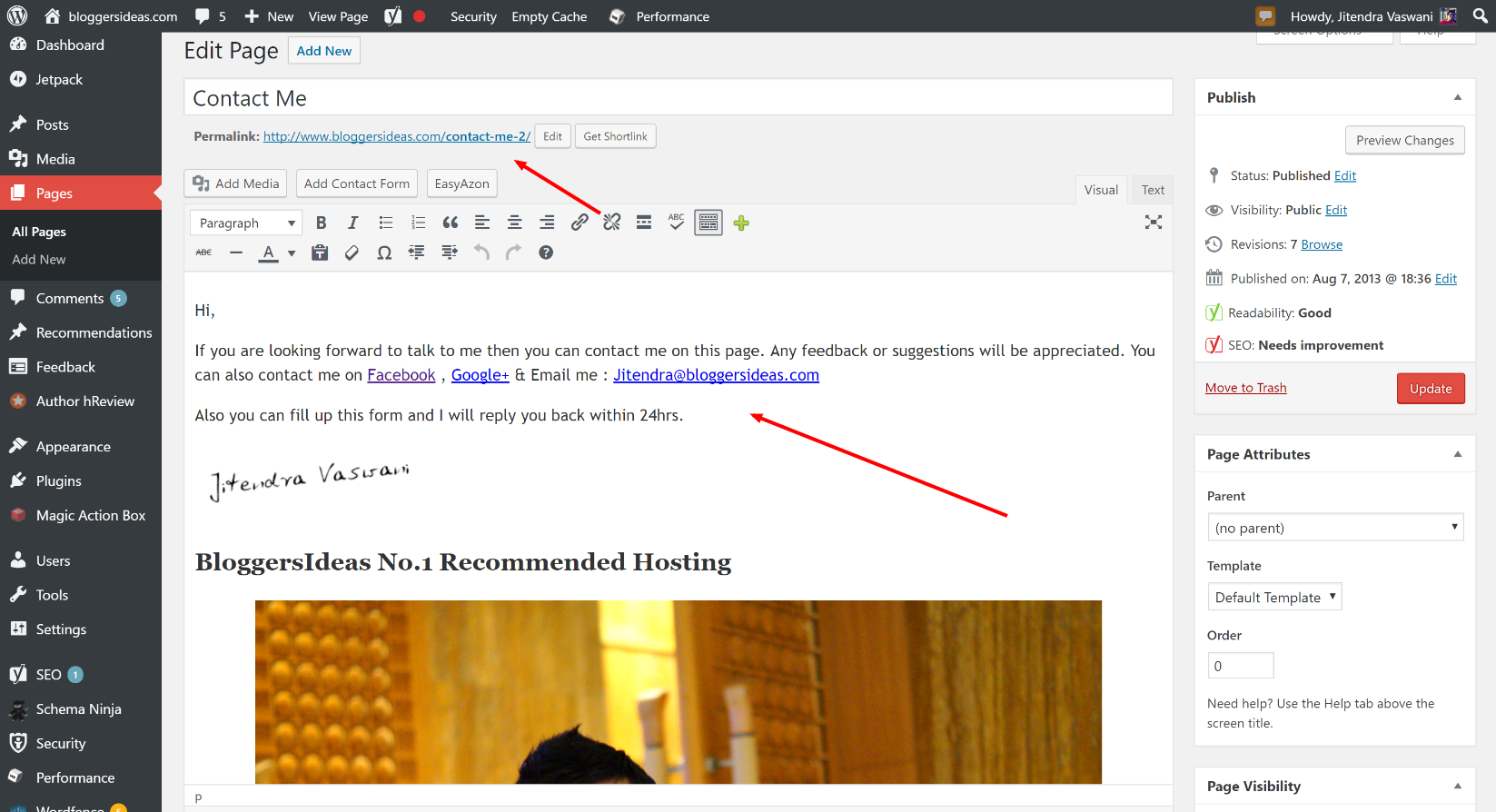Open the WordPress logo menu
The width and height of the screenshot is (1496, 812).
(17, 15)
